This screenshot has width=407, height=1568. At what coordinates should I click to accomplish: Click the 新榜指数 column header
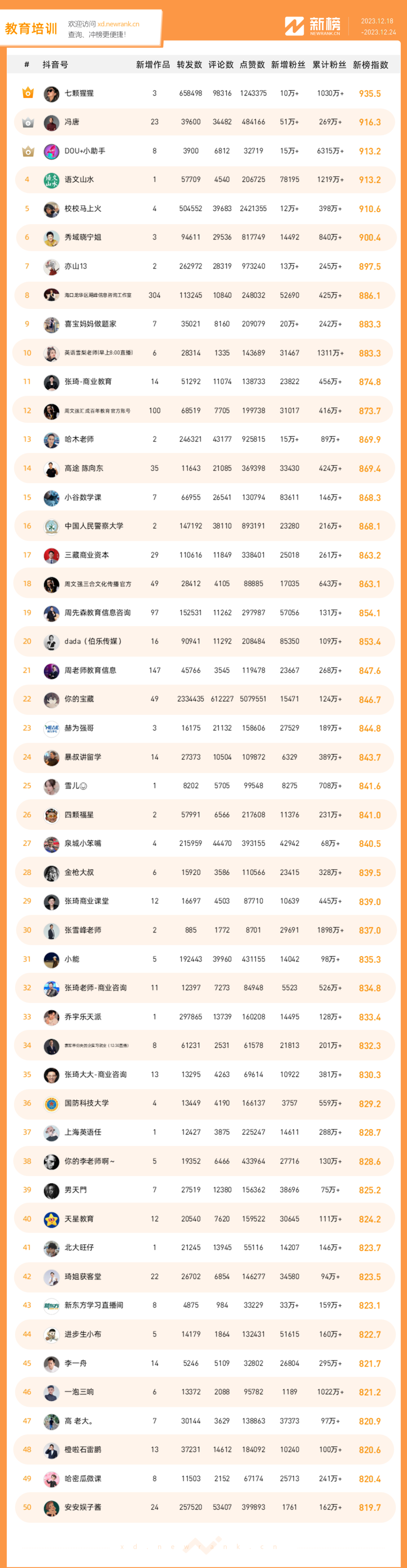tap(370, 65)
